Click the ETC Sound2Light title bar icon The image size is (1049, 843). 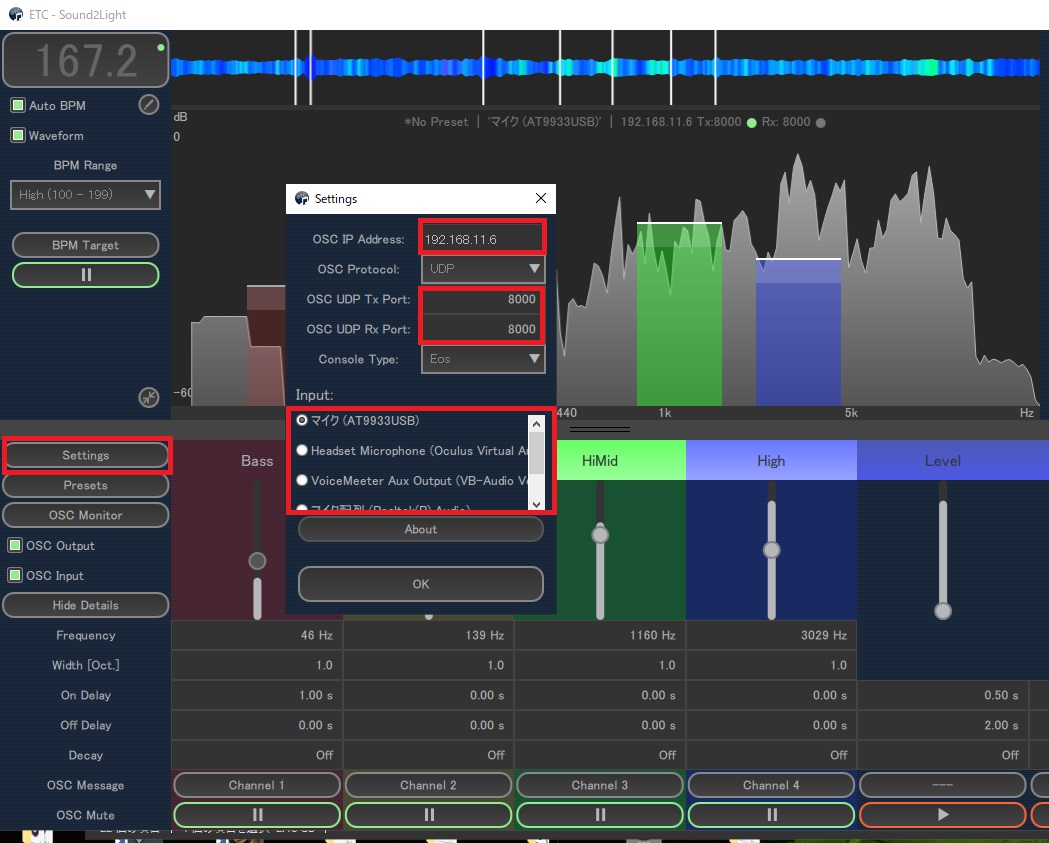click(16, 14)
